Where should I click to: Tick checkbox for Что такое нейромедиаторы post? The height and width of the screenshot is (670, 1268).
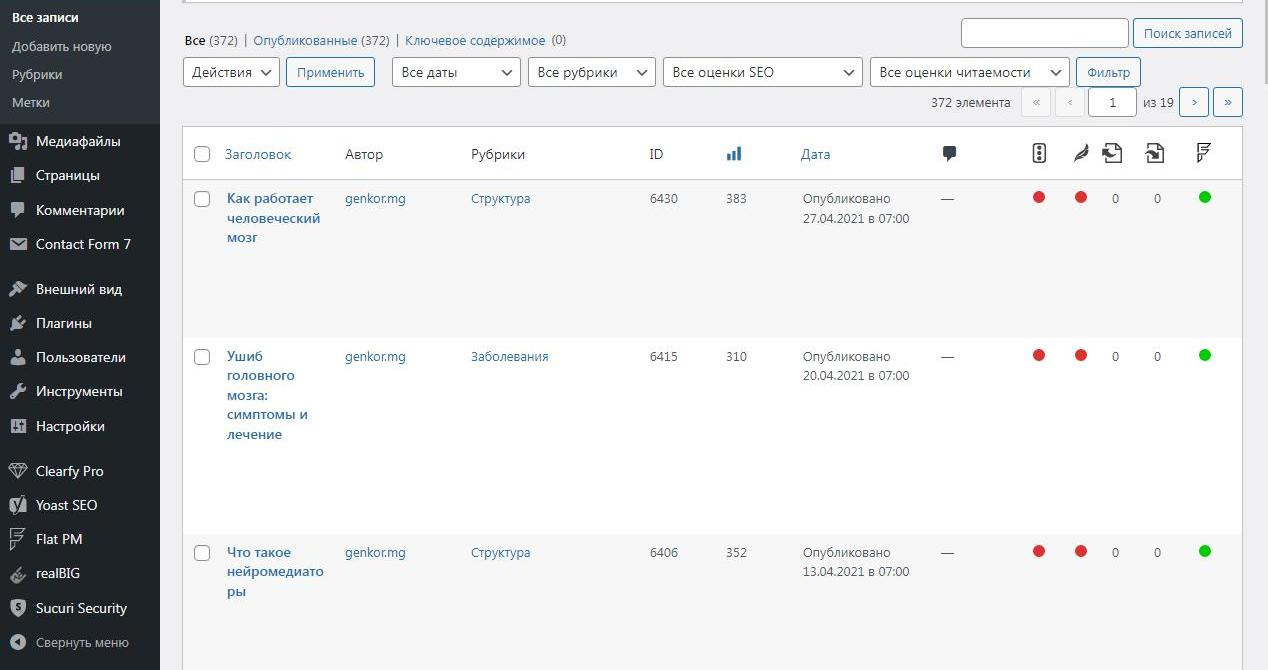tap(202, 553)
